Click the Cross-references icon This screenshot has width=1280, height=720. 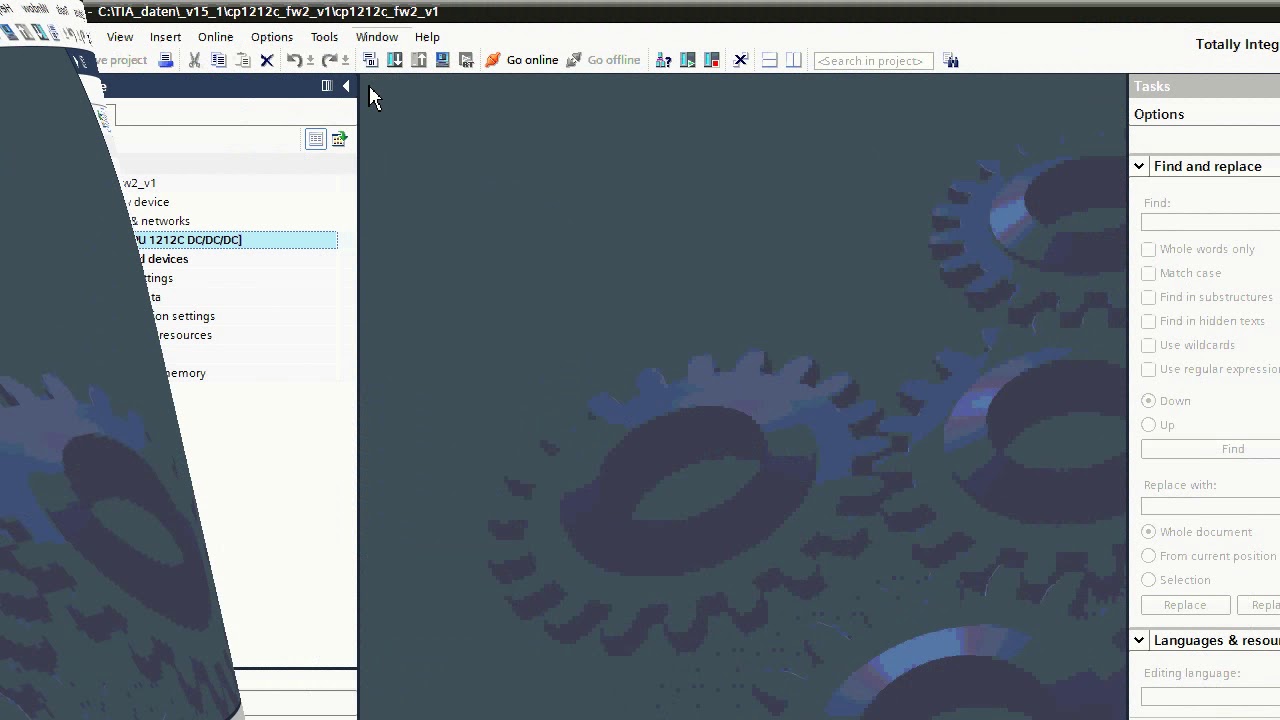pyautogui.click(x=741, y=60)
